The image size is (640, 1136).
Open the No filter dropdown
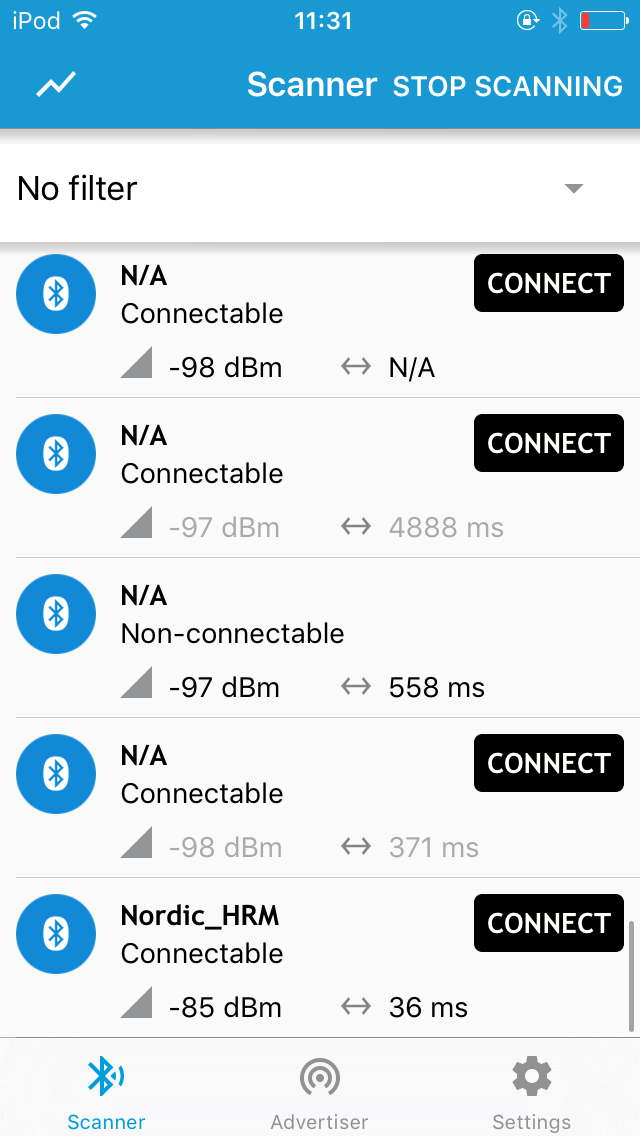pyautogui.click(x=77, y=188)
